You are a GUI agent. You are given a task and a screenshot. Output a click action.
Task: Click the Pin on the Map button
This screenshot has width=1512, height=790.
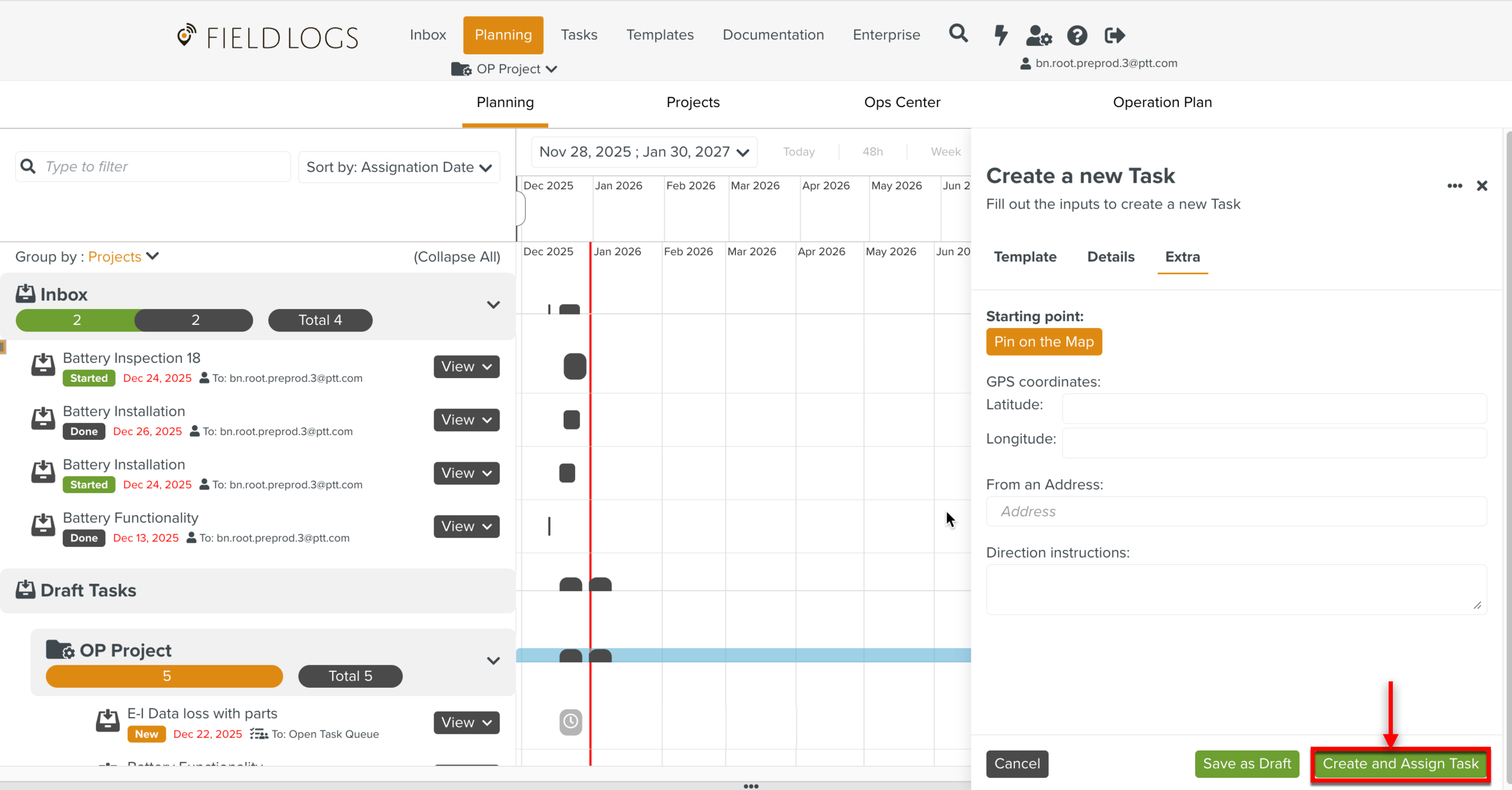pyautogui.click(x=1043, y=342)
